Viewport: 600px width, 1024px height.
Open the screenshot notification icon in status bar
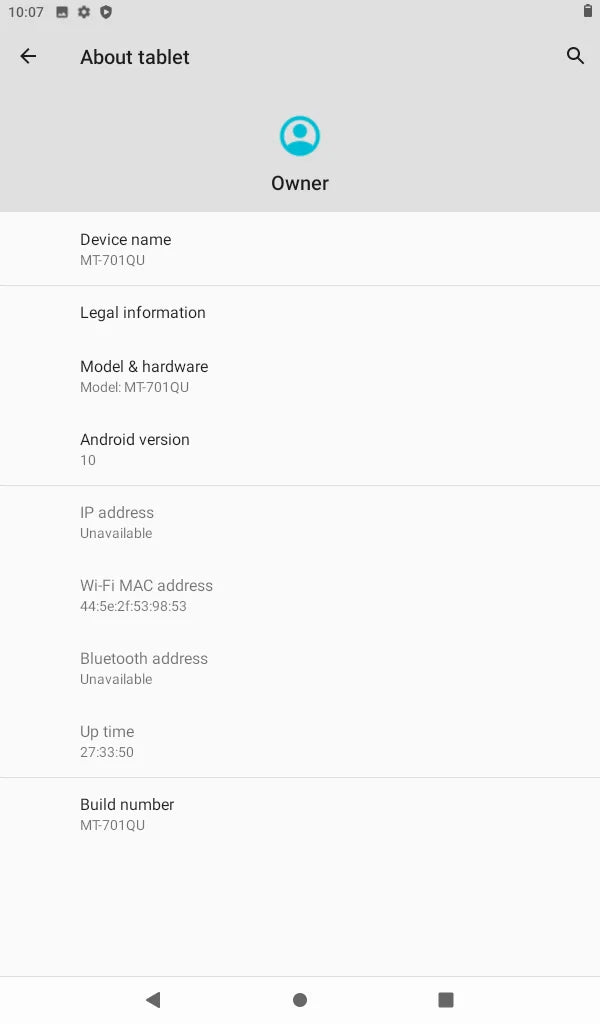click(x=64, y=13)
